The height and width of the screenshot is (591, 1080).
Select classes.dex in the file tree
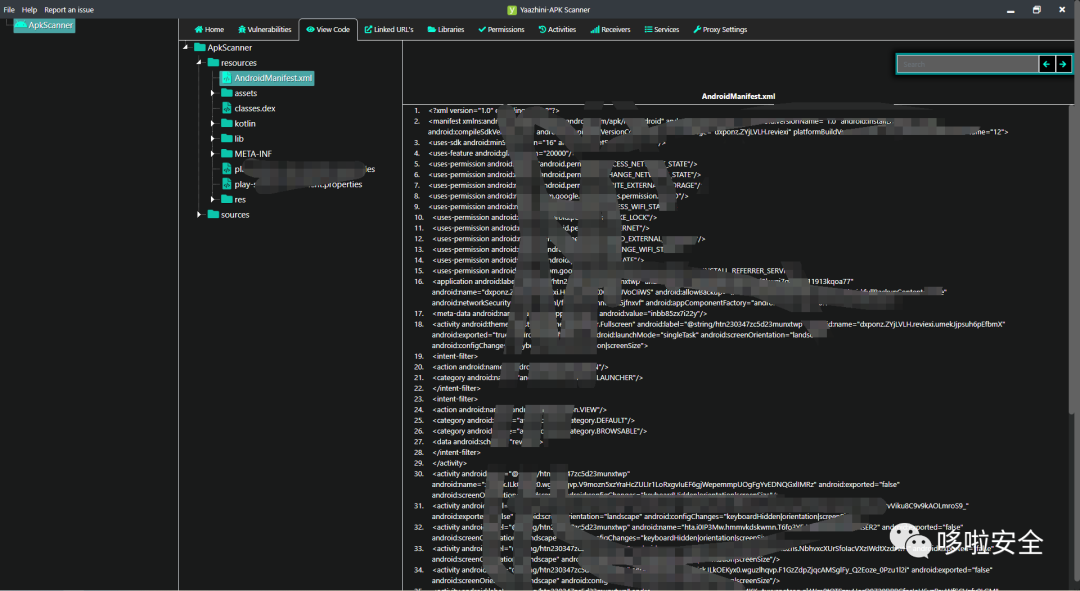(255, 108)
